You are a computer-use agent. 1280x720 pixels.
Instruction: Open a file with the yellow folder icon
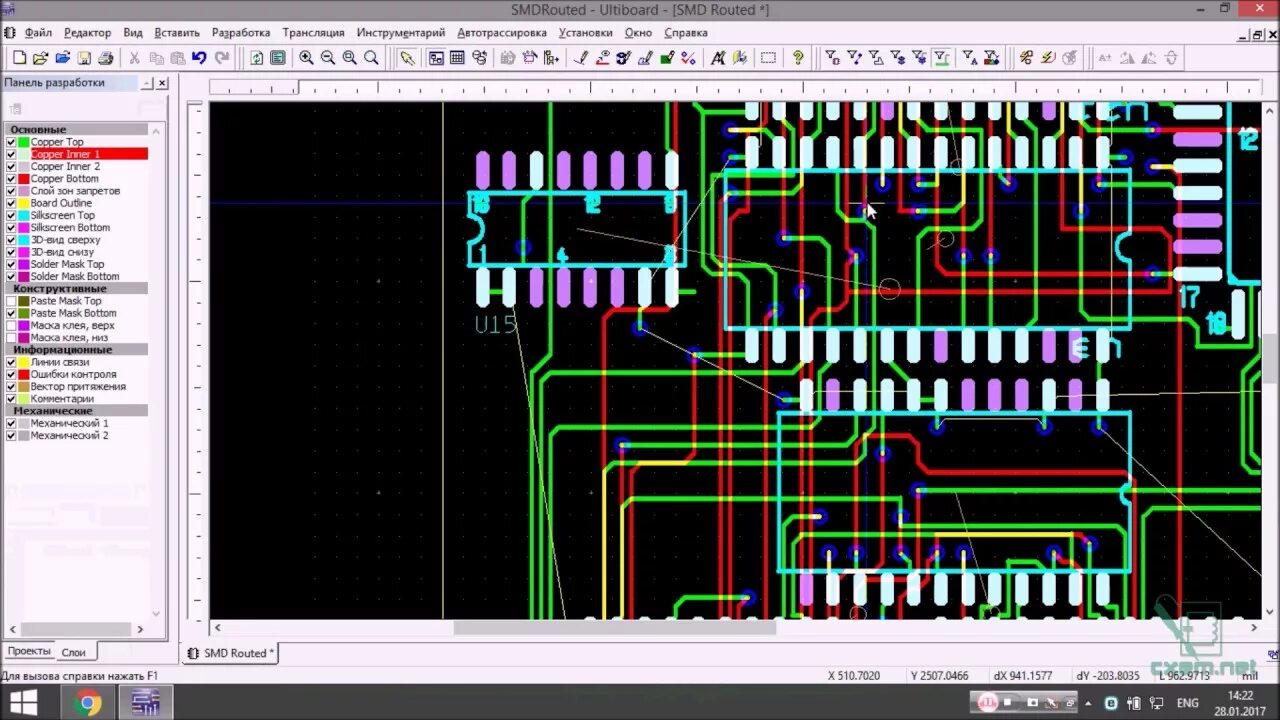(x=41, y=58)
